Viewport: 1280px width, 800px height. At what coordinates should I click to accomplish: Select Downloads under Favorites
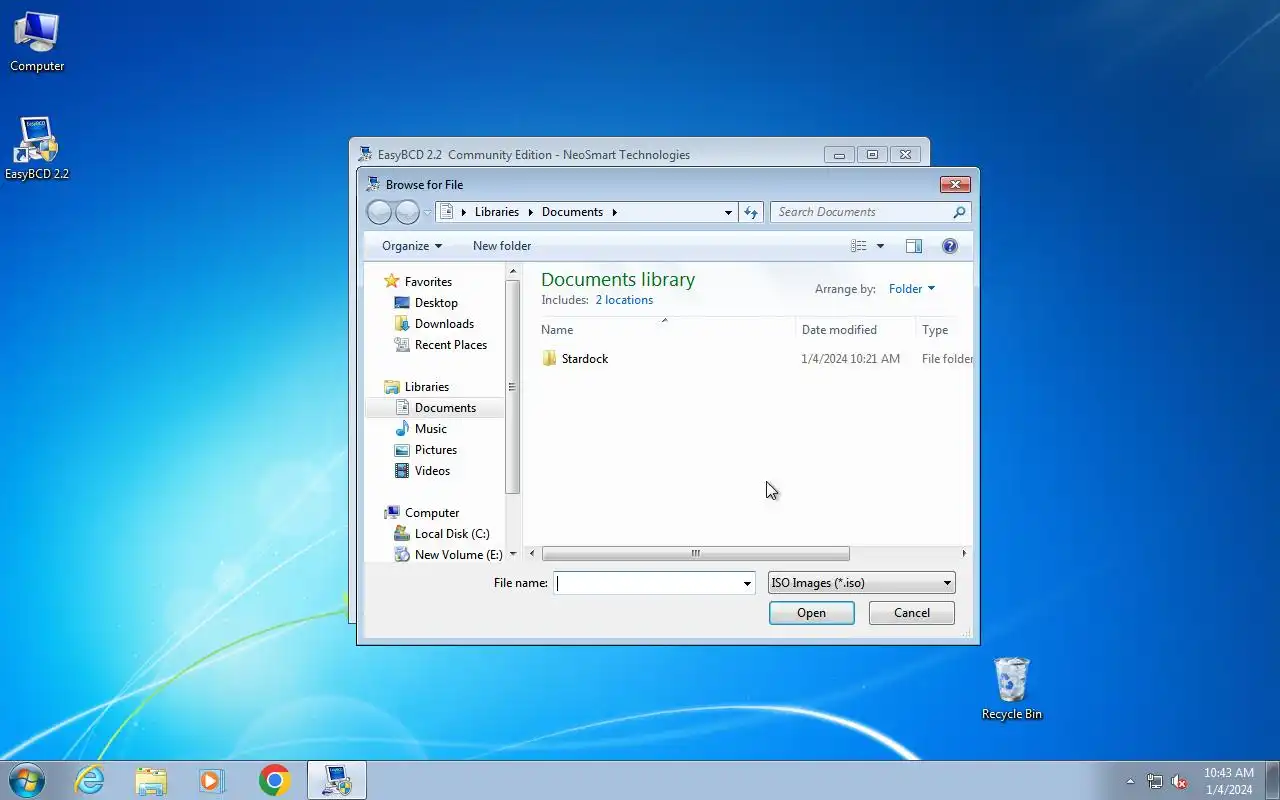click(444, 324)
